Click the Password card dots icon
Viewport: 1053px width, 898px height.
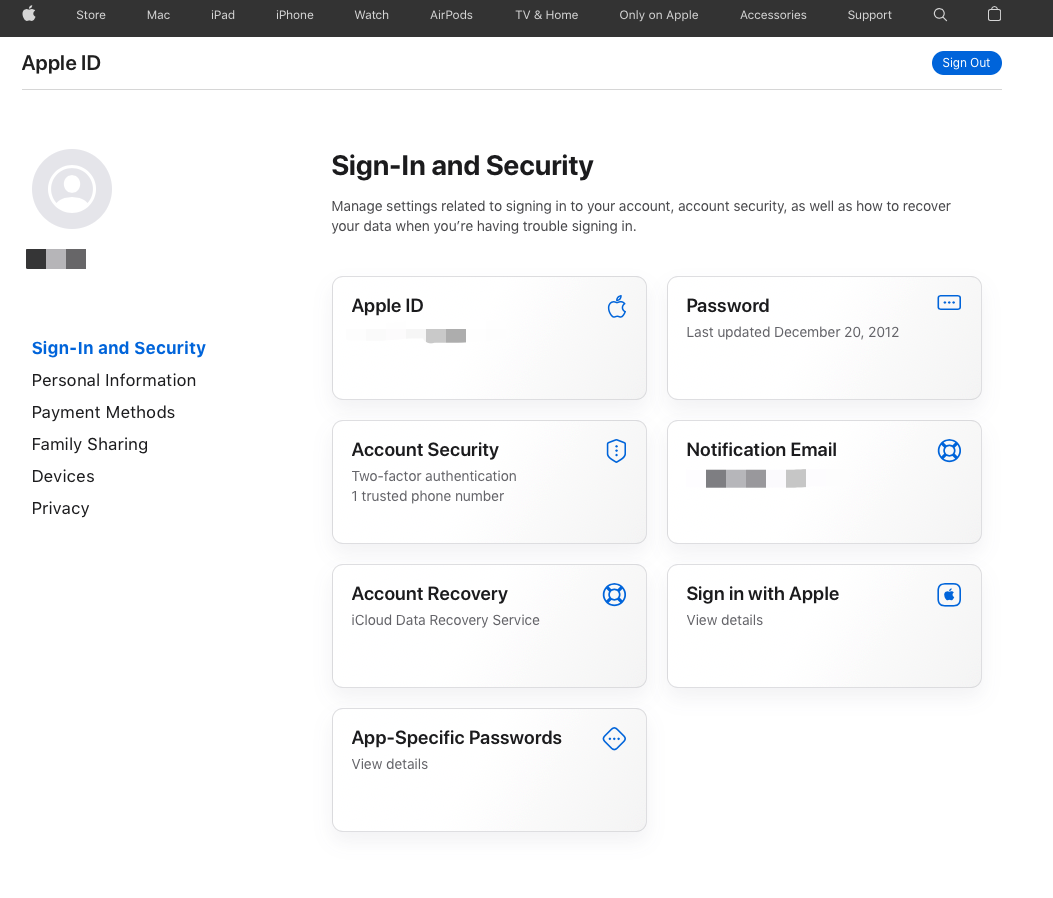point(949,303)
